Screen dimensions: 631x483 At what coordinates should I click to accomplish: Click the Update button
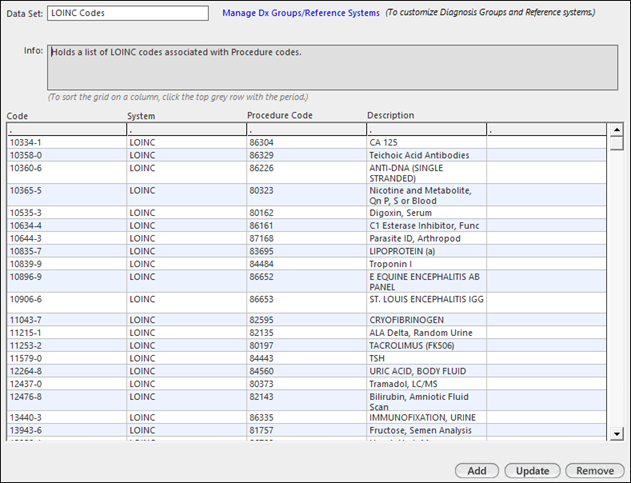(532, 471)
